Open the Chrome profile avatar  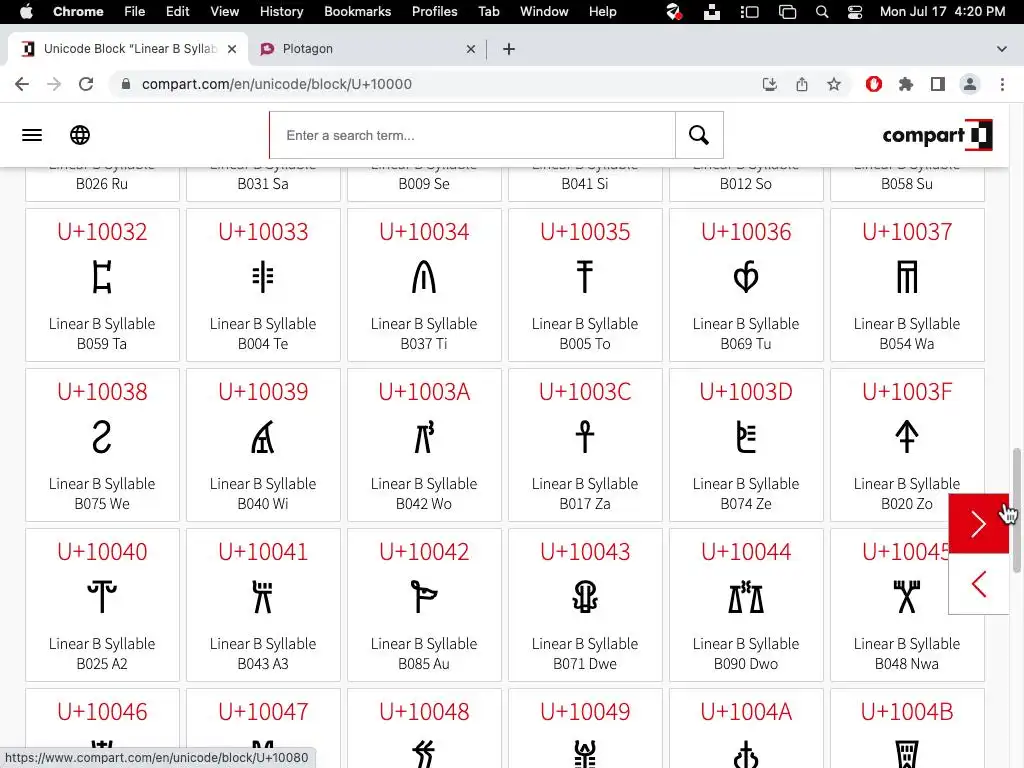coord(970,84)
